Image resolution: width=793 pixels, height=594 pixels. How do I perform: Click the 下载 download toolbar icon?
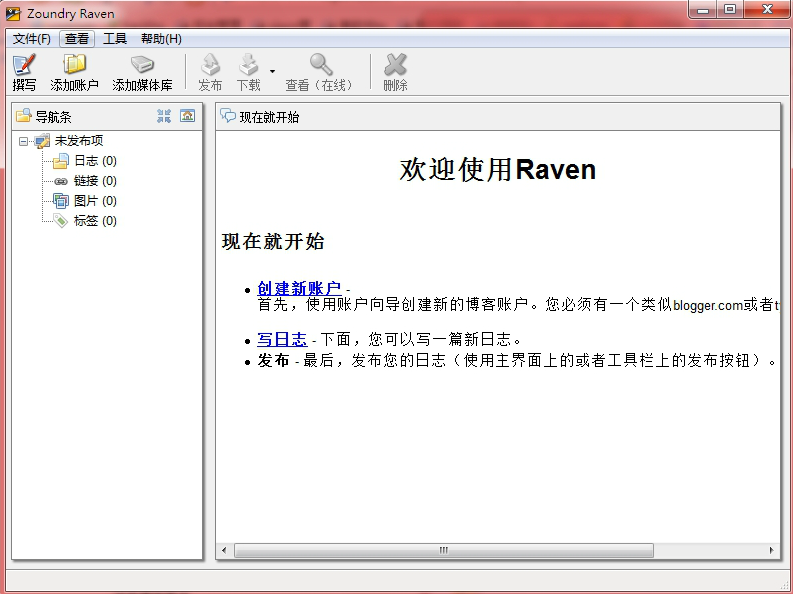pyautogui.click(x=248, y=64)
